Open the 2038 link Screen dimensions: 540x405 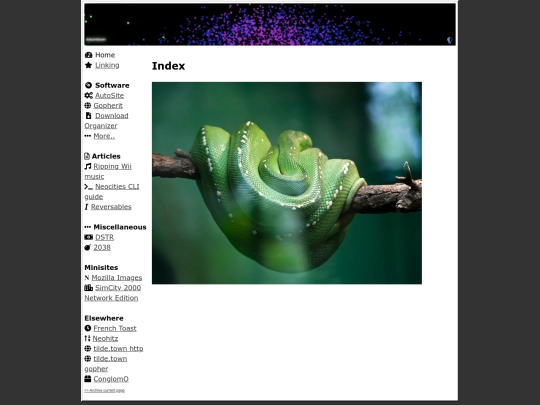coord(102,247)
